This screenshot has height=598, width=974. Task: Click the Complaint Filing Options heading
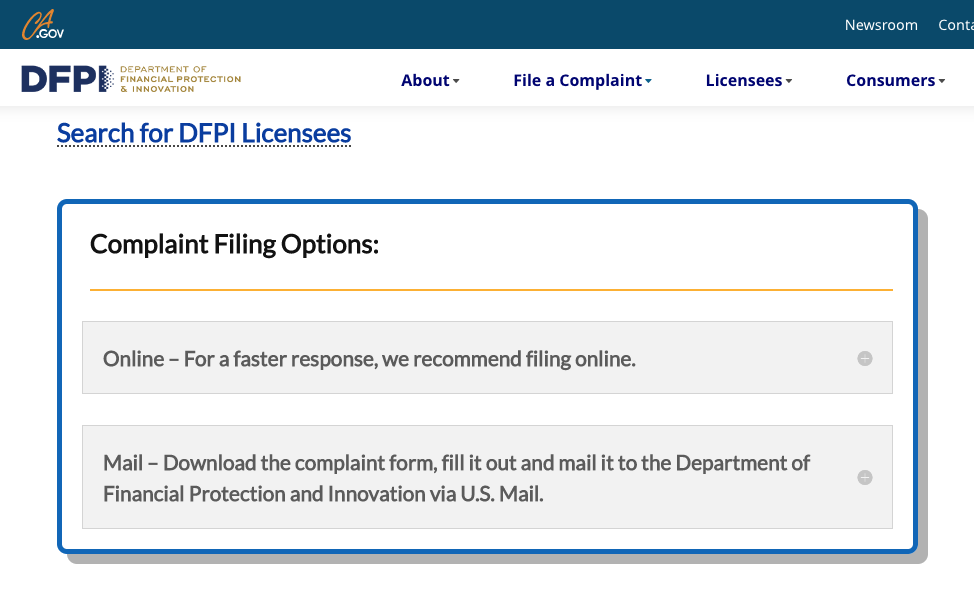pyautogui.click(x=234, y=245)
